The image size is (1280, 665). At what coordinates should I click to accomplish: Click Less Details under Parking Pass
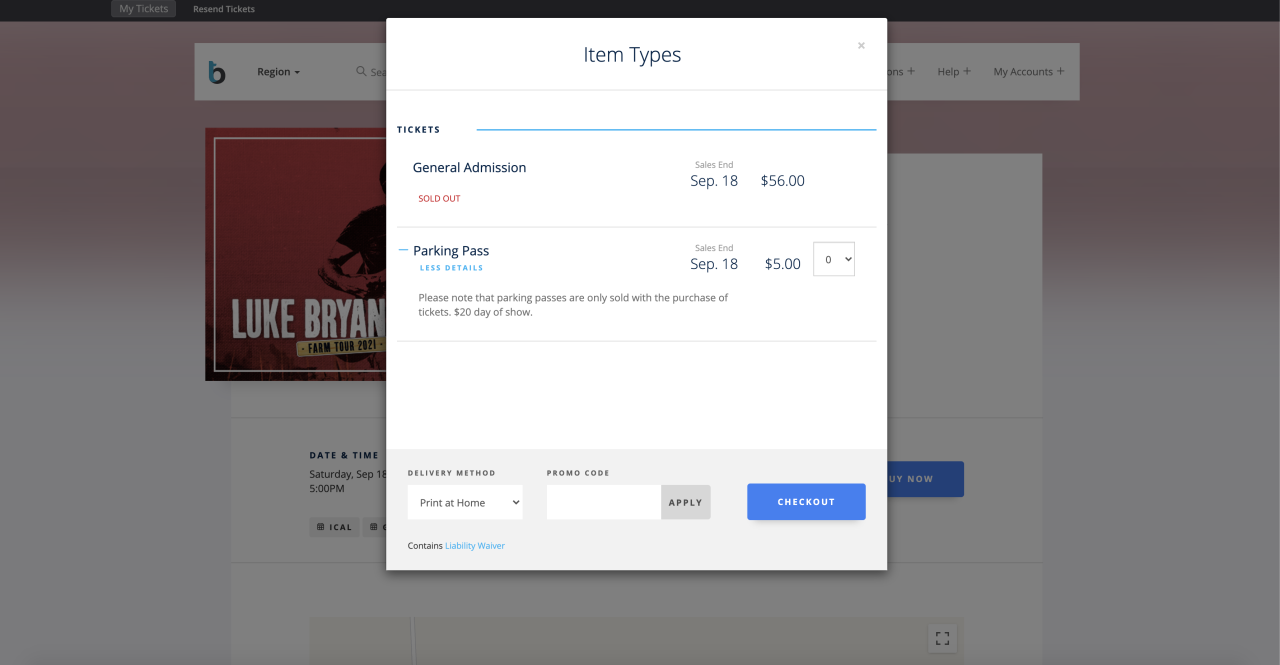(x=451, y=268)
